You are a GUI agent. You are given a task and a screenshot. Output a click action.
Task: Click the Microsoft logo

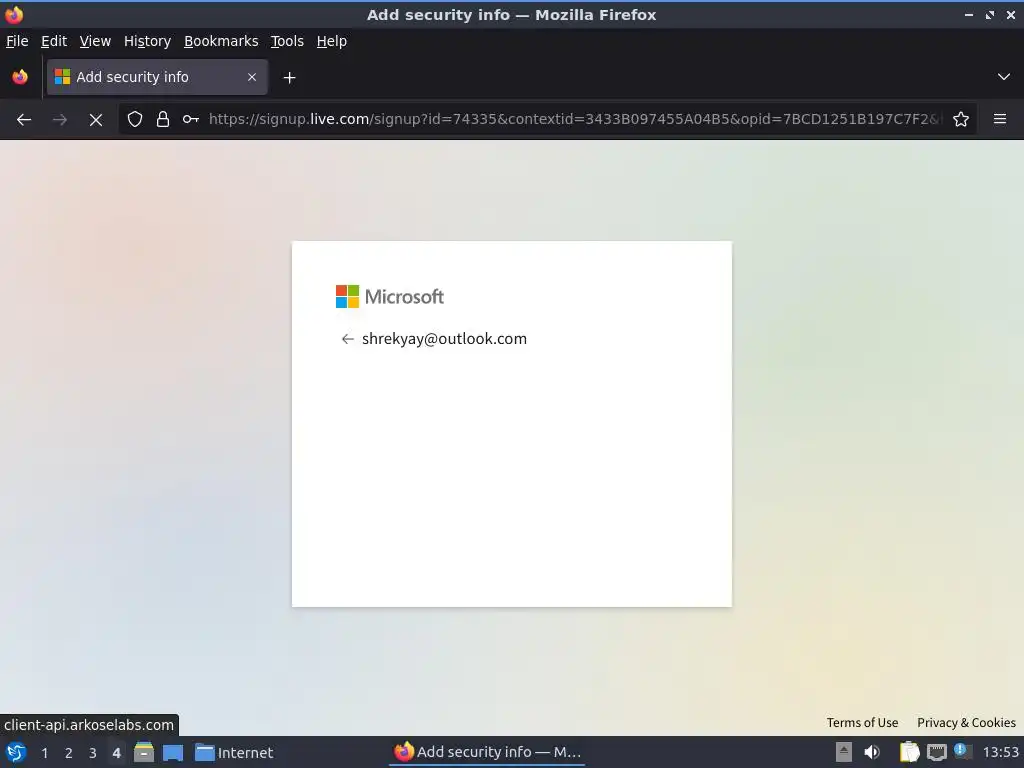coord(390,296)
